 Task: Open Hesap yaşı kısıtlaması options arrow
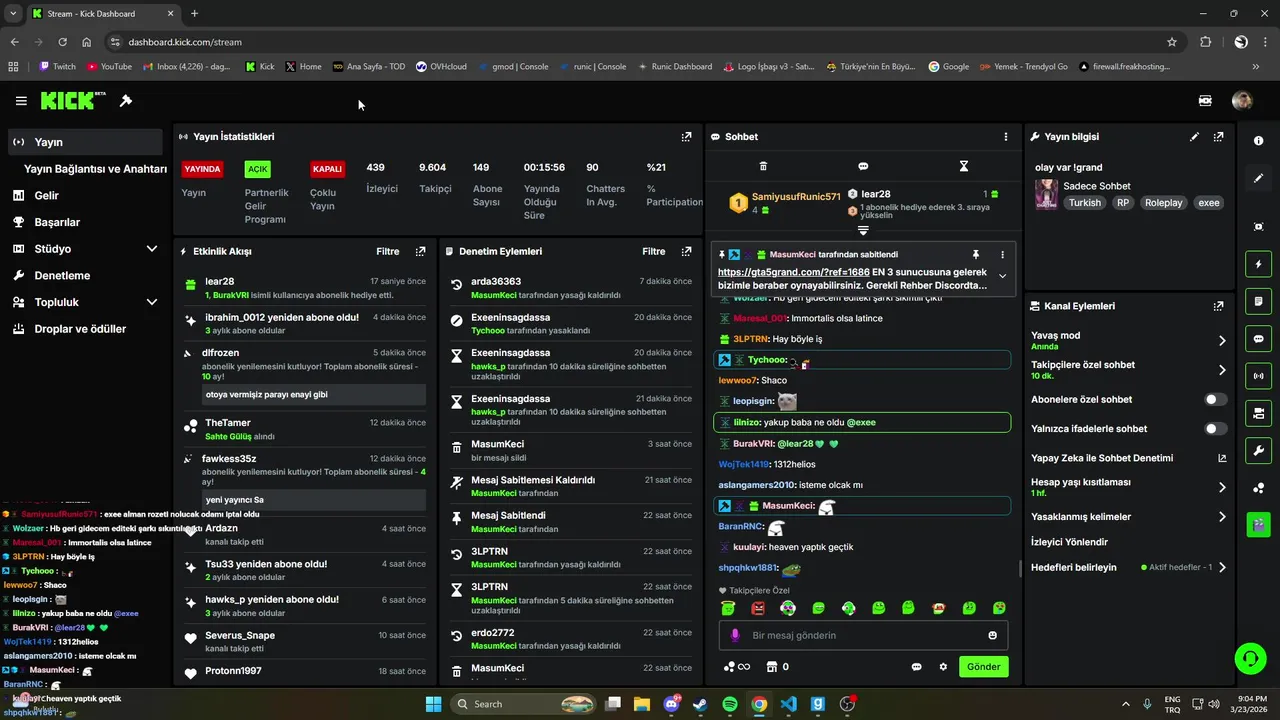pyautogui.click(x=1221, y=487)
